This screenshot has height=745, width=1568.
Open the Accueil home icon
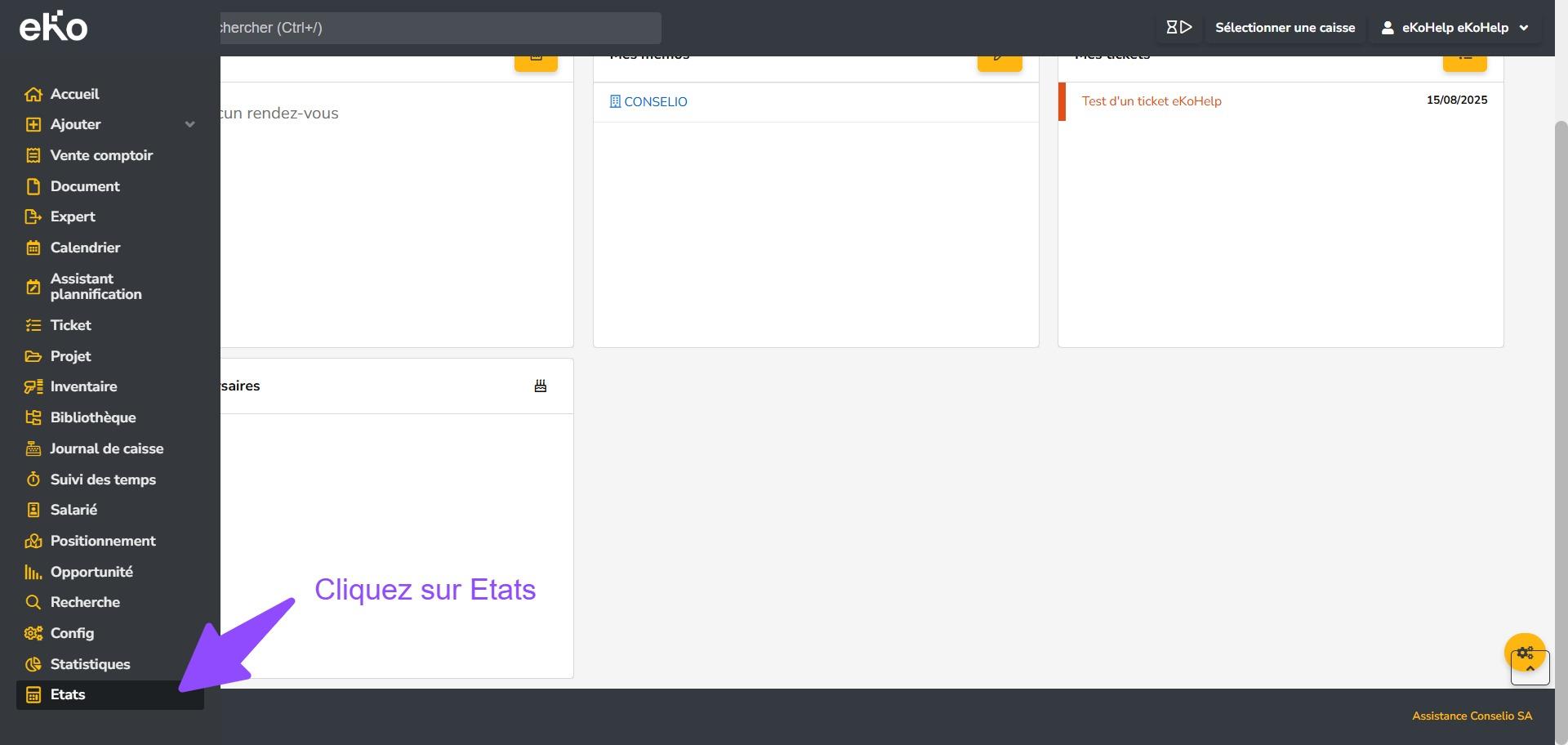[x=33, y=95]
